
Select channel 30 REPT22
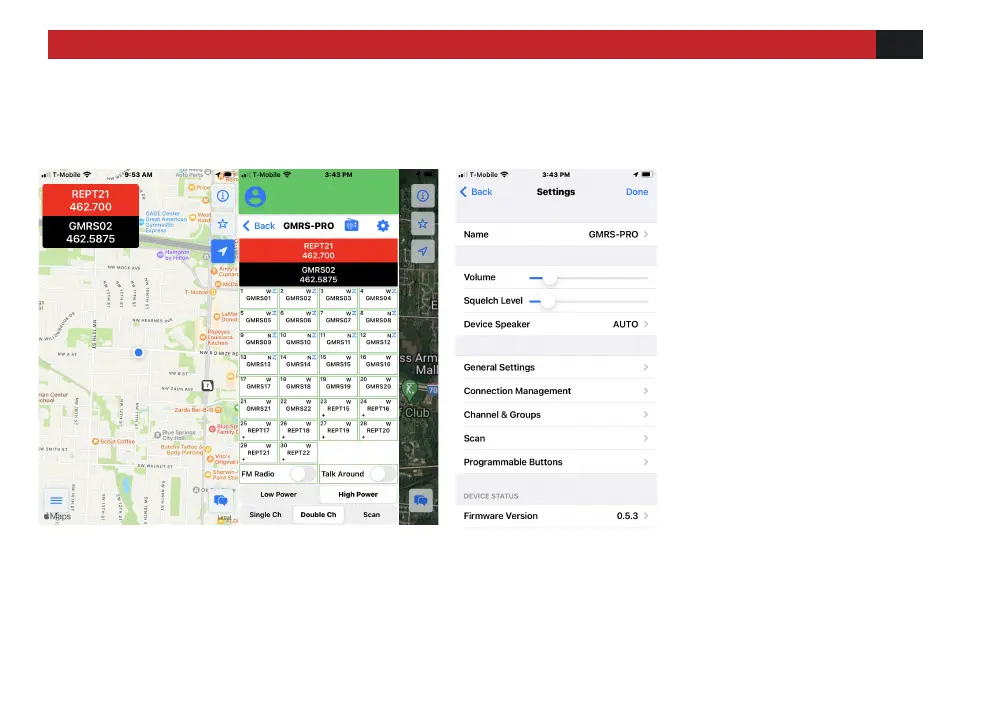(298, 453)
